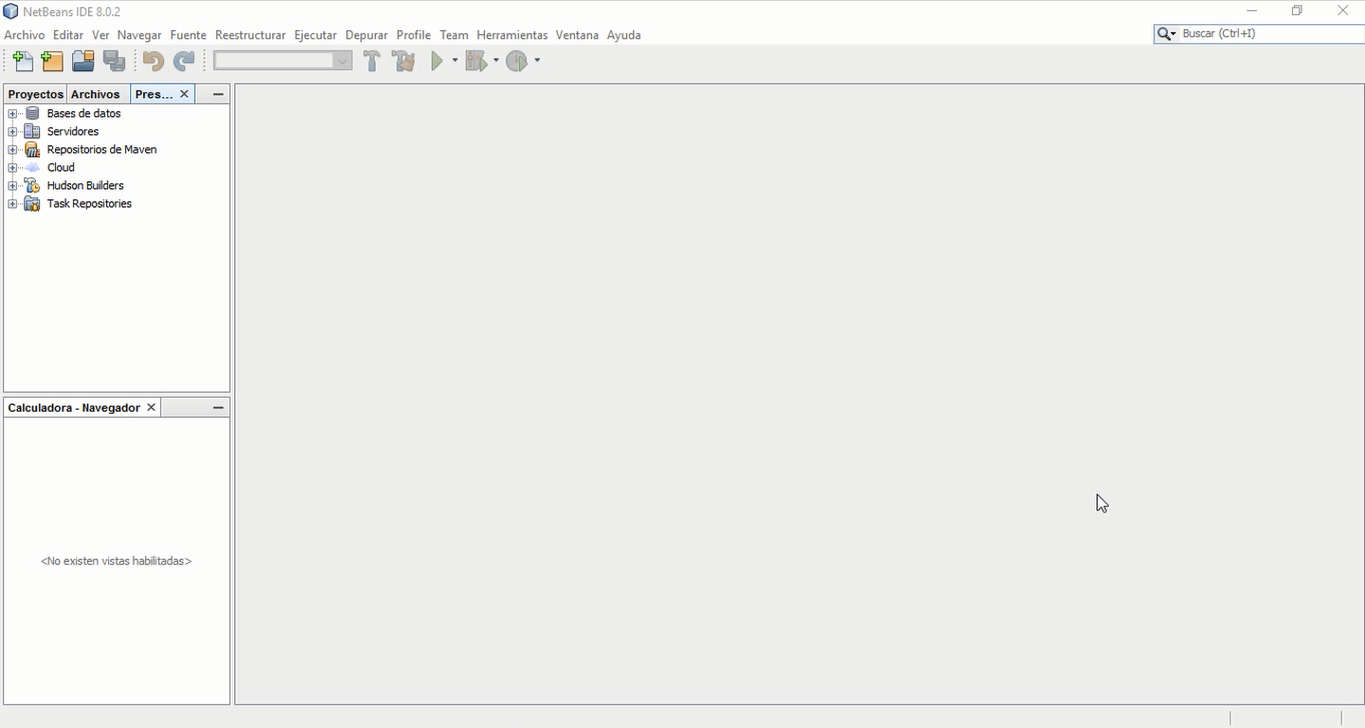Click the Repositorios de Maven icon
This screenshot has height=728, width=1365.
pos(33,150)
